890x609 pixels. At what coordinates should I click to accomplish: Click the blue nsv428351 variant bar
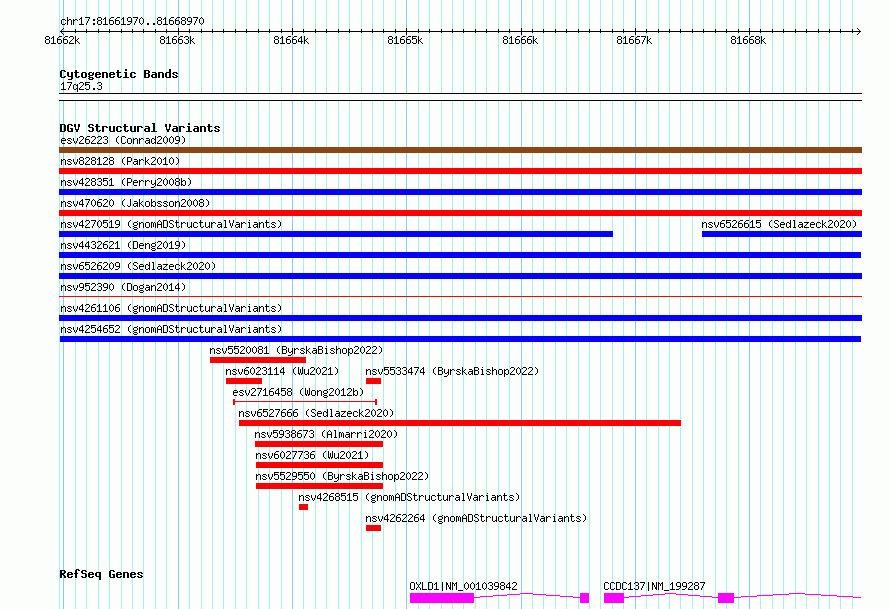(x=460, y=192)
